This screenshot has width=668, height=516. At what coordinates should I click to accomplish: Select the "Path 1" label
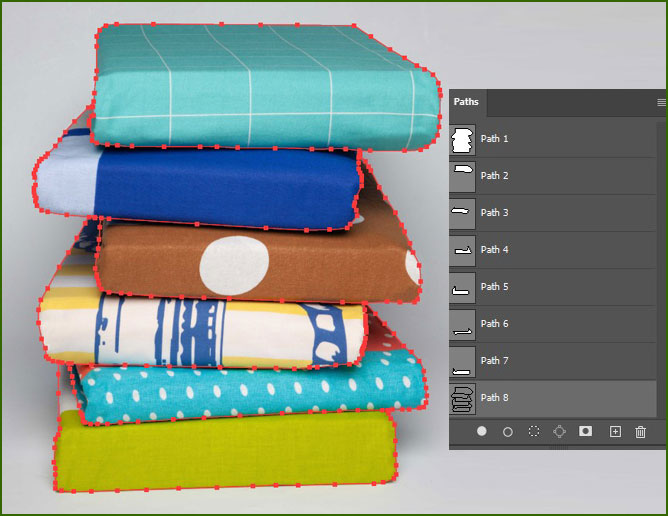[x=495, y=138]
